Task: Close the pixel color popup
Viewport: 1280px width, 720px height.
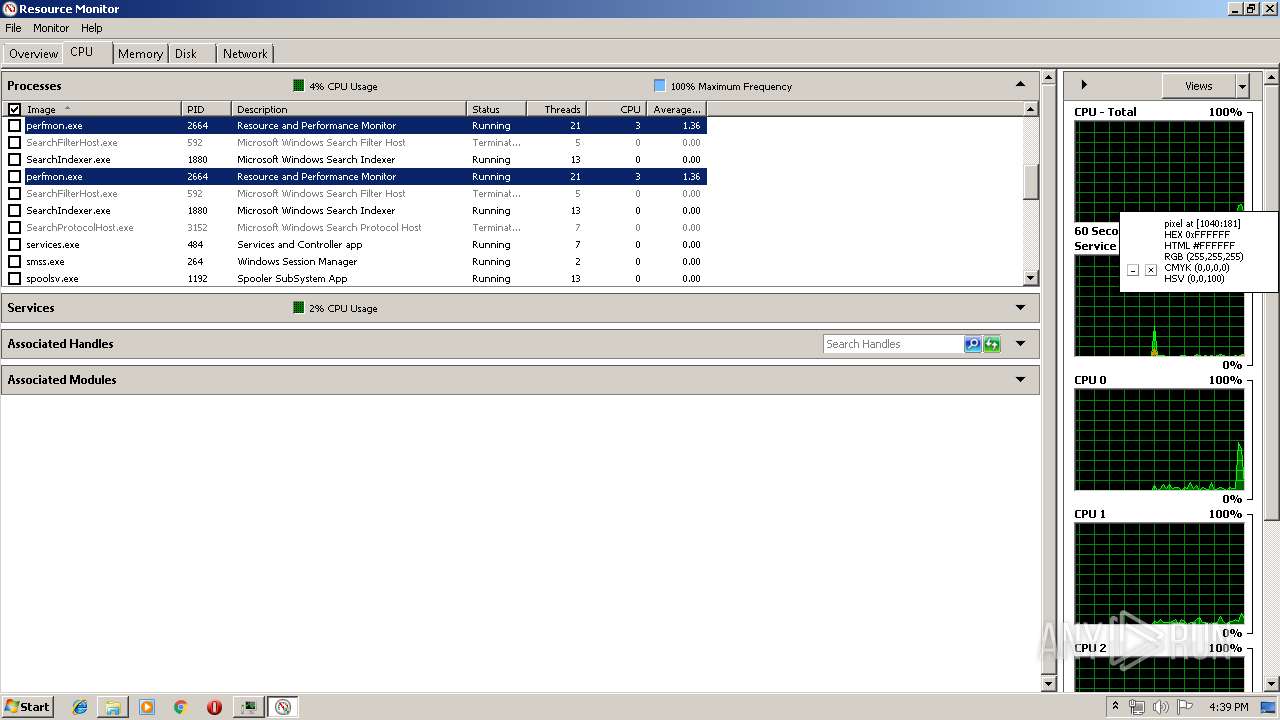Action: point(1151,270)
